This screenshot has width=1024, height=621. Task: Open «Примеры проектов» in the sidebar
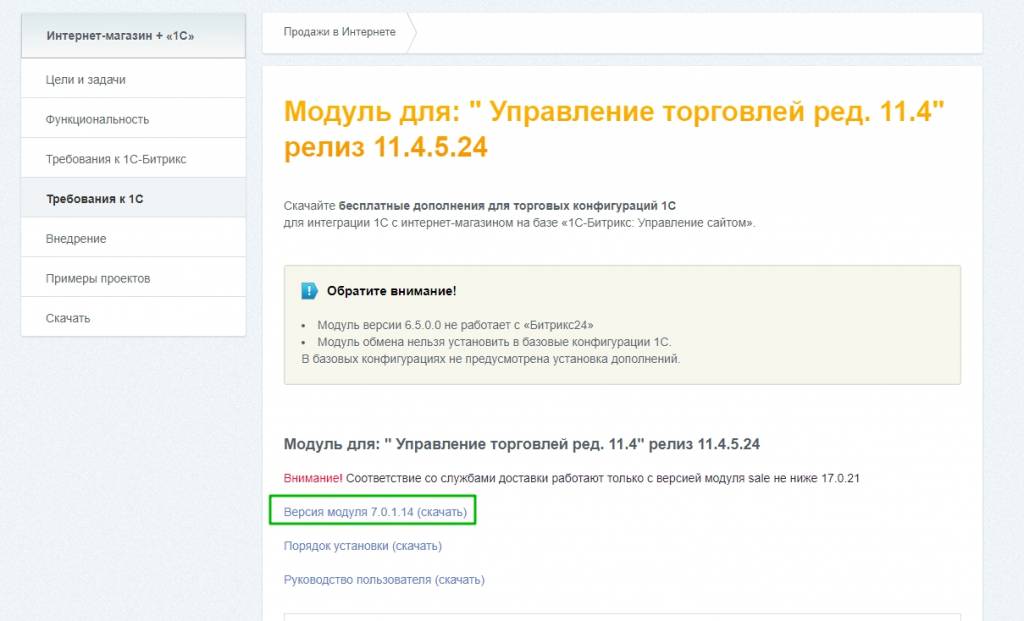[133, 279]
